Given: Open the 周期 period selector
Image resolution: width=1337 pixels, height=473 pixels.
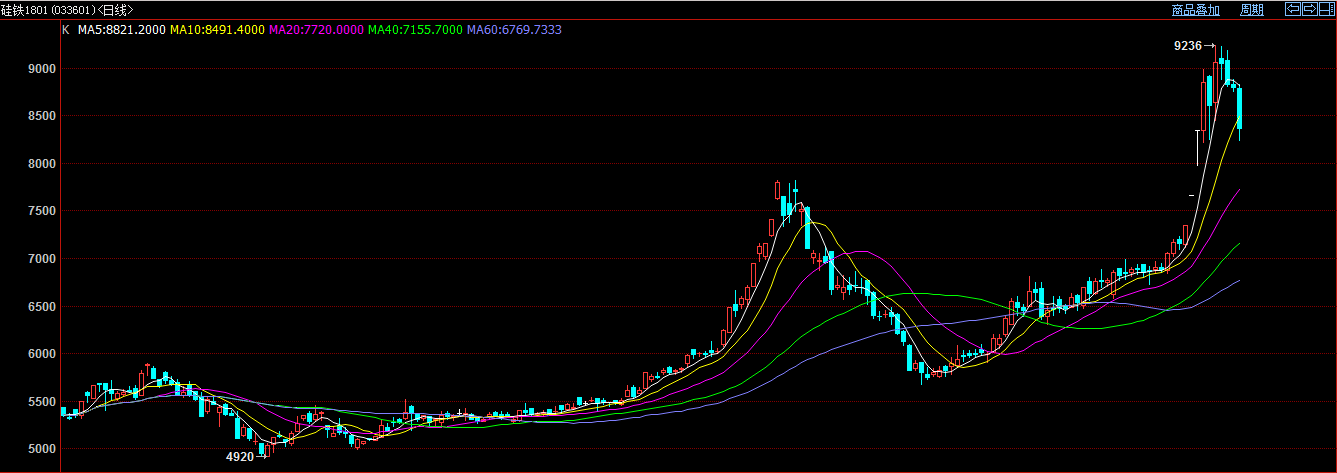Looking at the screenshot, I should (x=1252, y=10).
